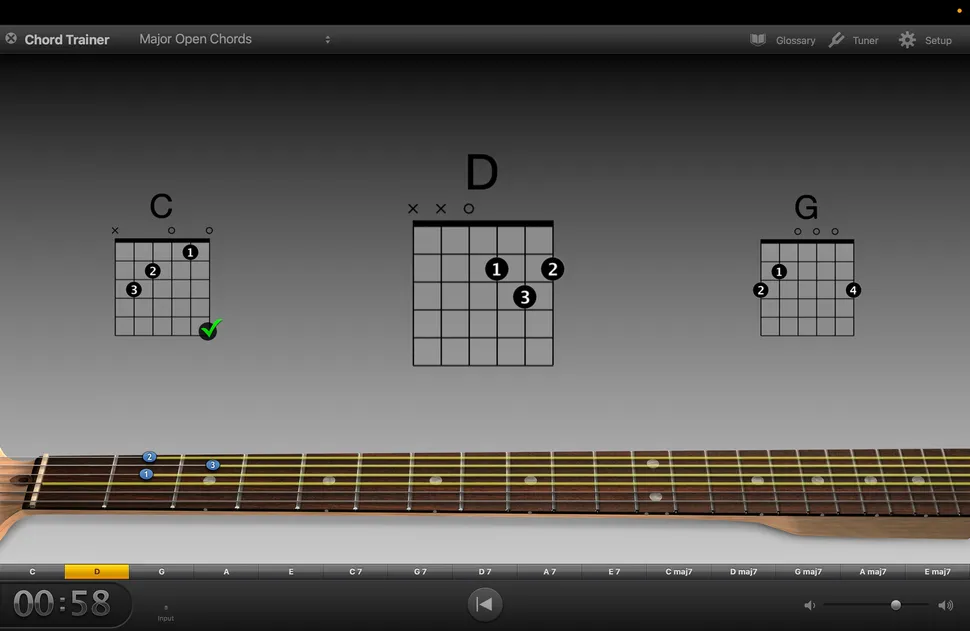Image resolution: width=970 pixels, height=631 pixels.
Task: Select the highlighted D chord segment
Action: point(97,572)
